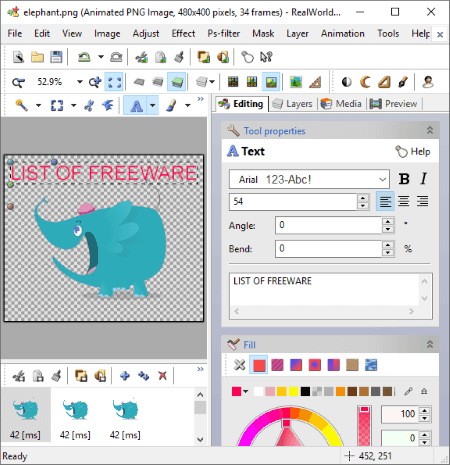Open the Undo history dropdown arrow

click(101, 57)
